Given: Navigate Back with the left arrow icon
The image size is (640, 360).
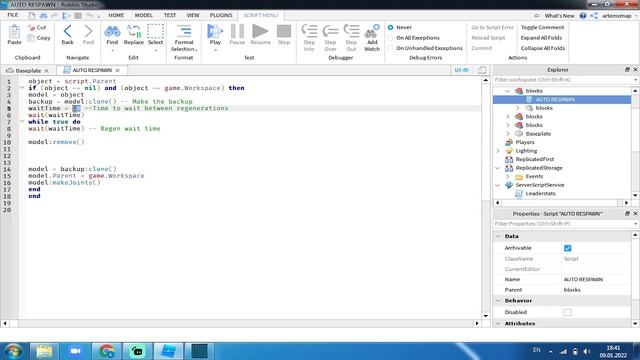Looking at the screenshot, I should [x=67, y=31].
